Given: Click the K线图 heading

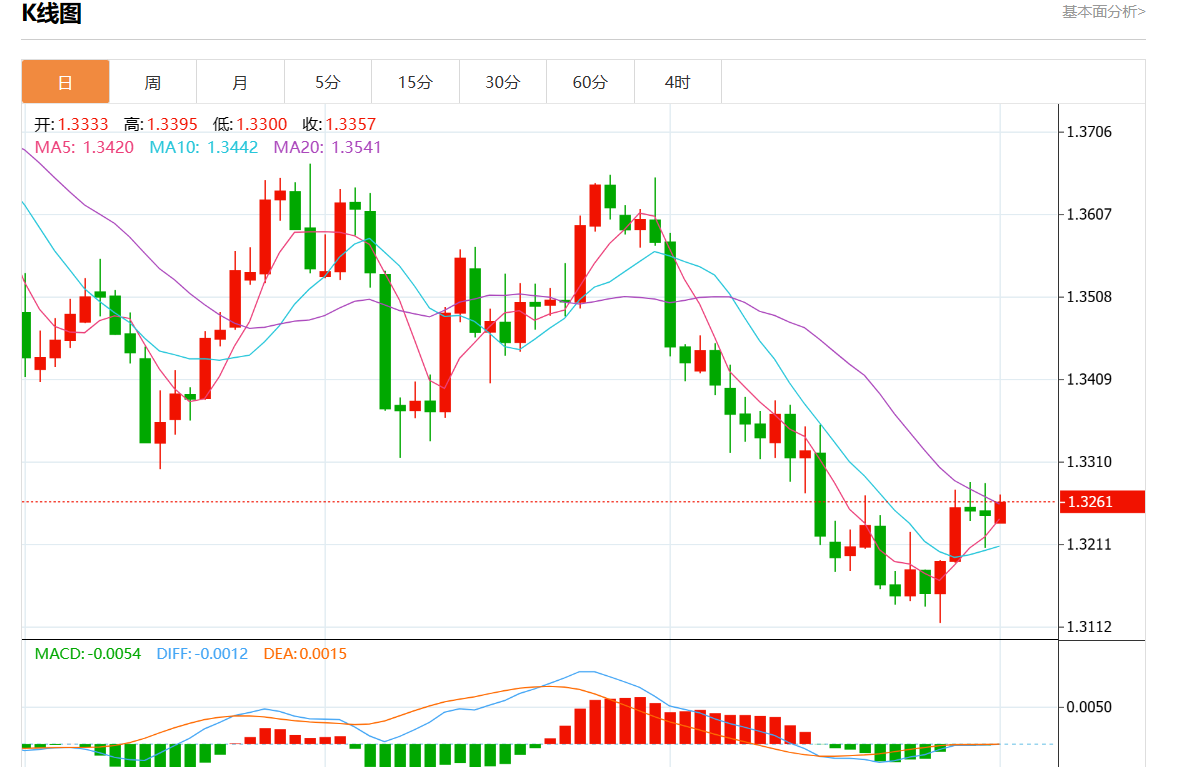Looking at the screenshot, I should [51, 14].
